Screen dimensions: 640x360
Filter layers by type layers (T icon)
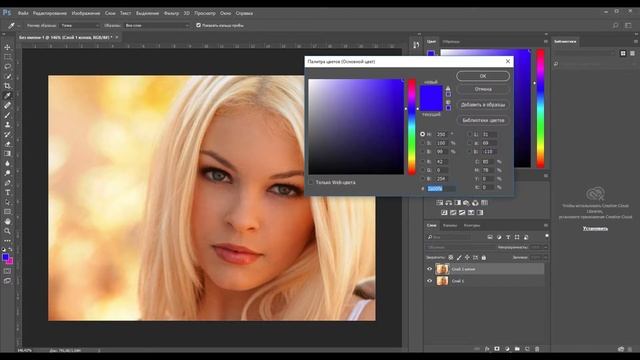508,237
